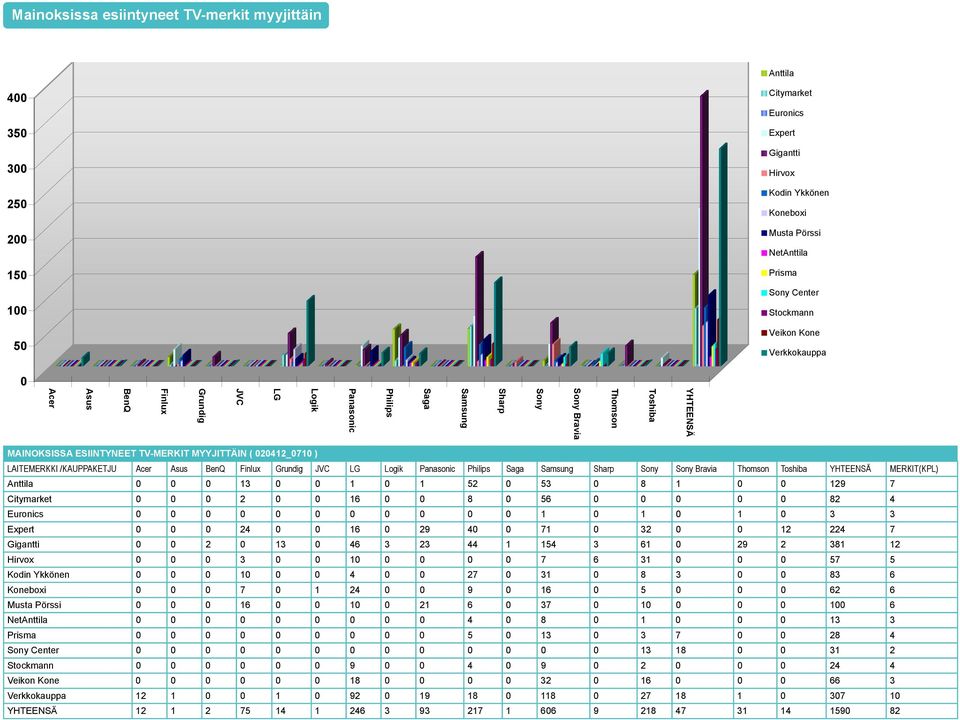Click the Anttila legend color swatch

(x=764, y=73)
